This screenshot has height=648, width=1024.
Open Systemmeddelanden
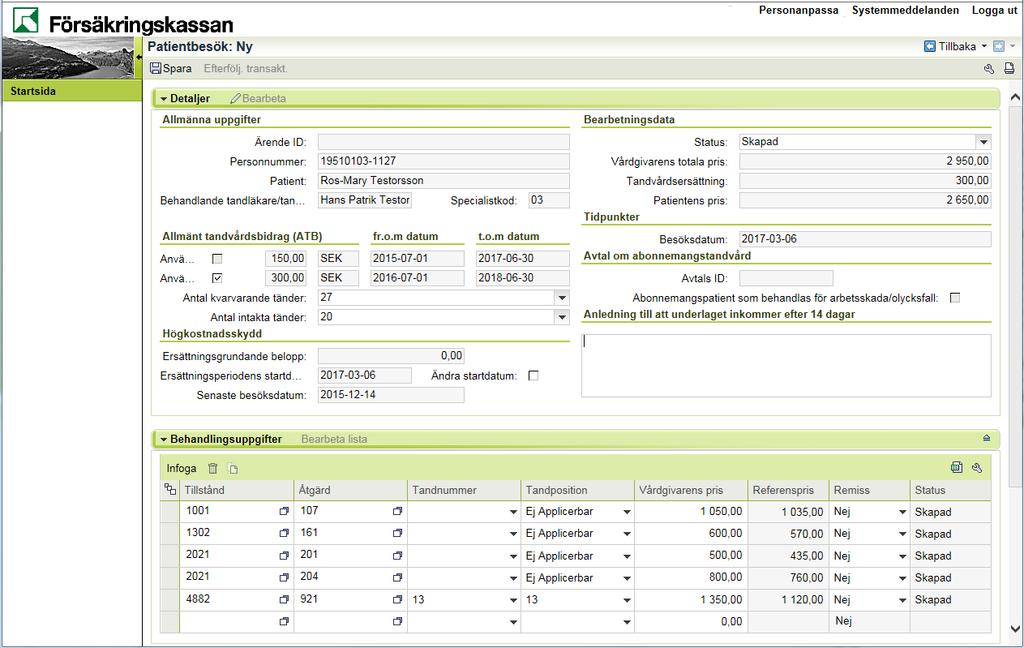[905, 10]
